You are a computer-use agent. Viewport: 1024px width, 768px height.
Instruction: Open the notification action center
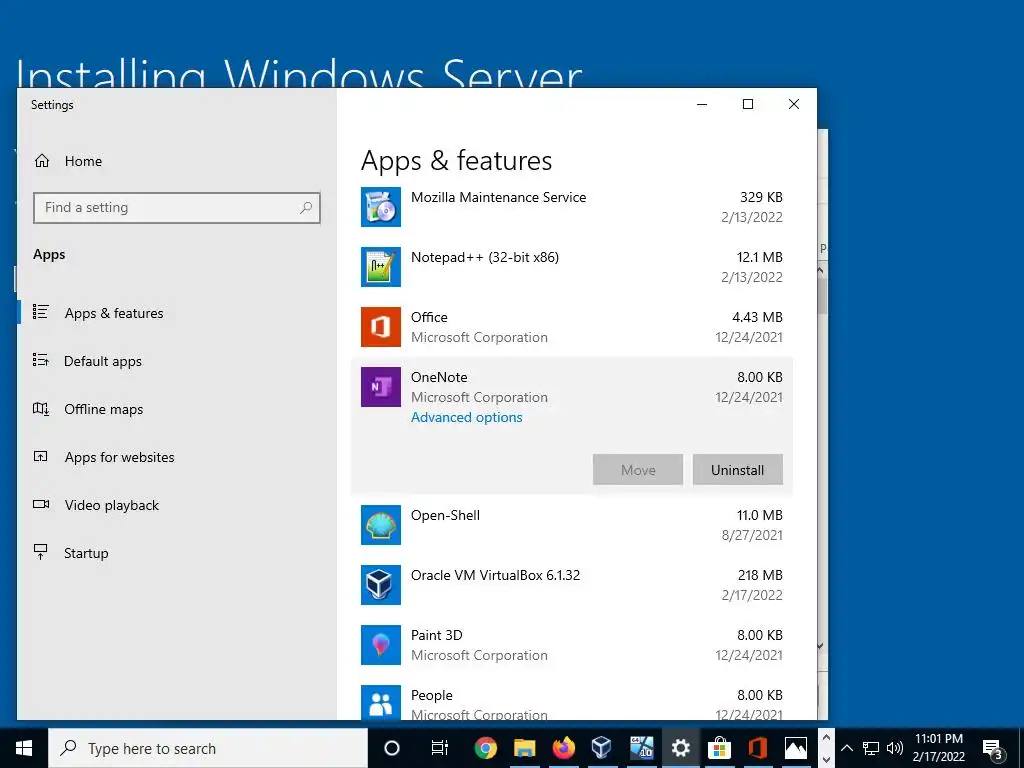coord(993,750)
